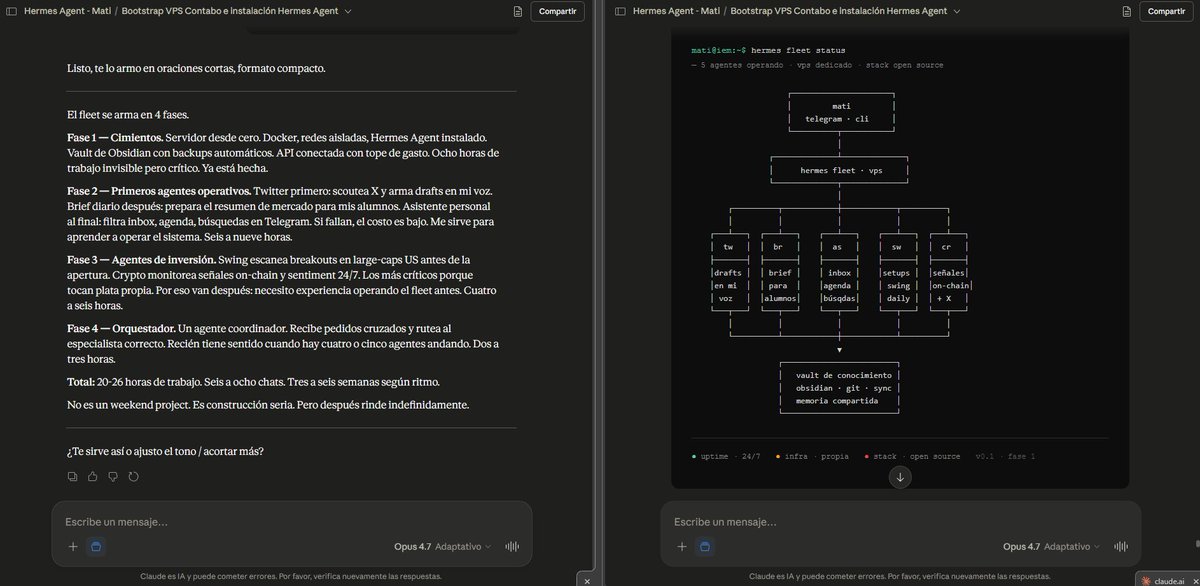The image size is (1200, 586).
Task: Click '¿Te sirve así o ajusto el tono' question
Action: (166, 451)
